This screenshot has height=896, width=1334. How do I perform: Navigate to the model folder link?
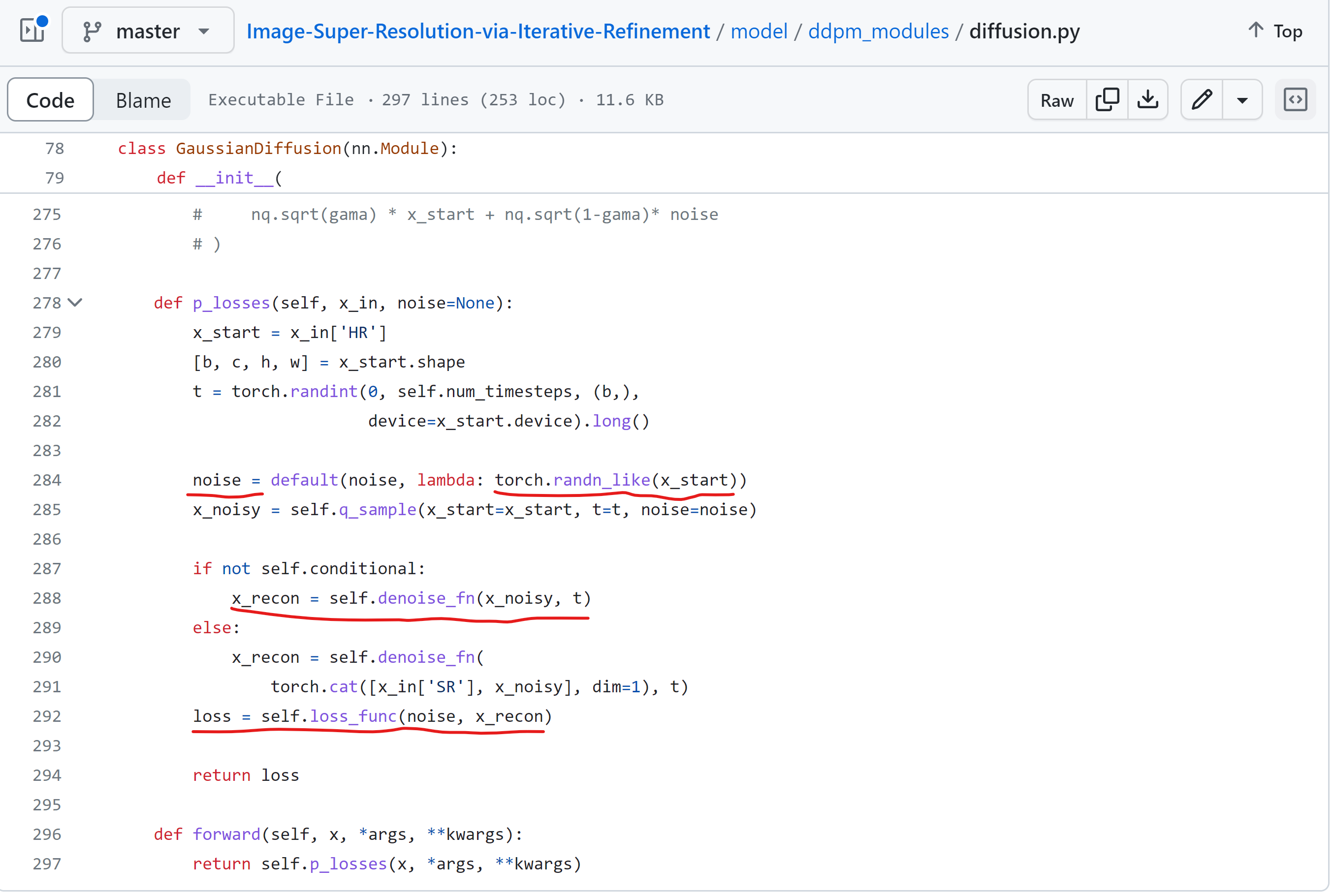pos(759,31)
